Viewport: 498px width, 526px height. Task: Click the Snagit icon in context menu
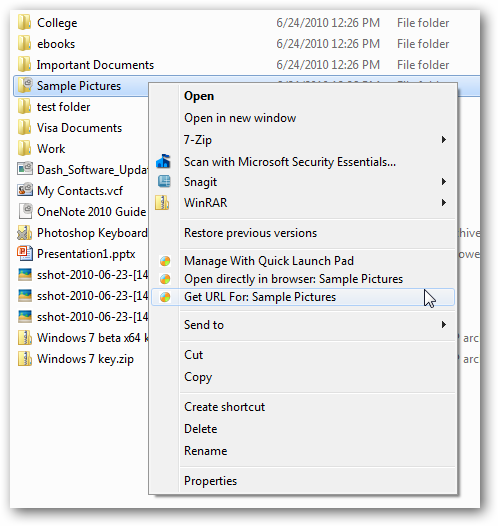(x=164, y=181)
